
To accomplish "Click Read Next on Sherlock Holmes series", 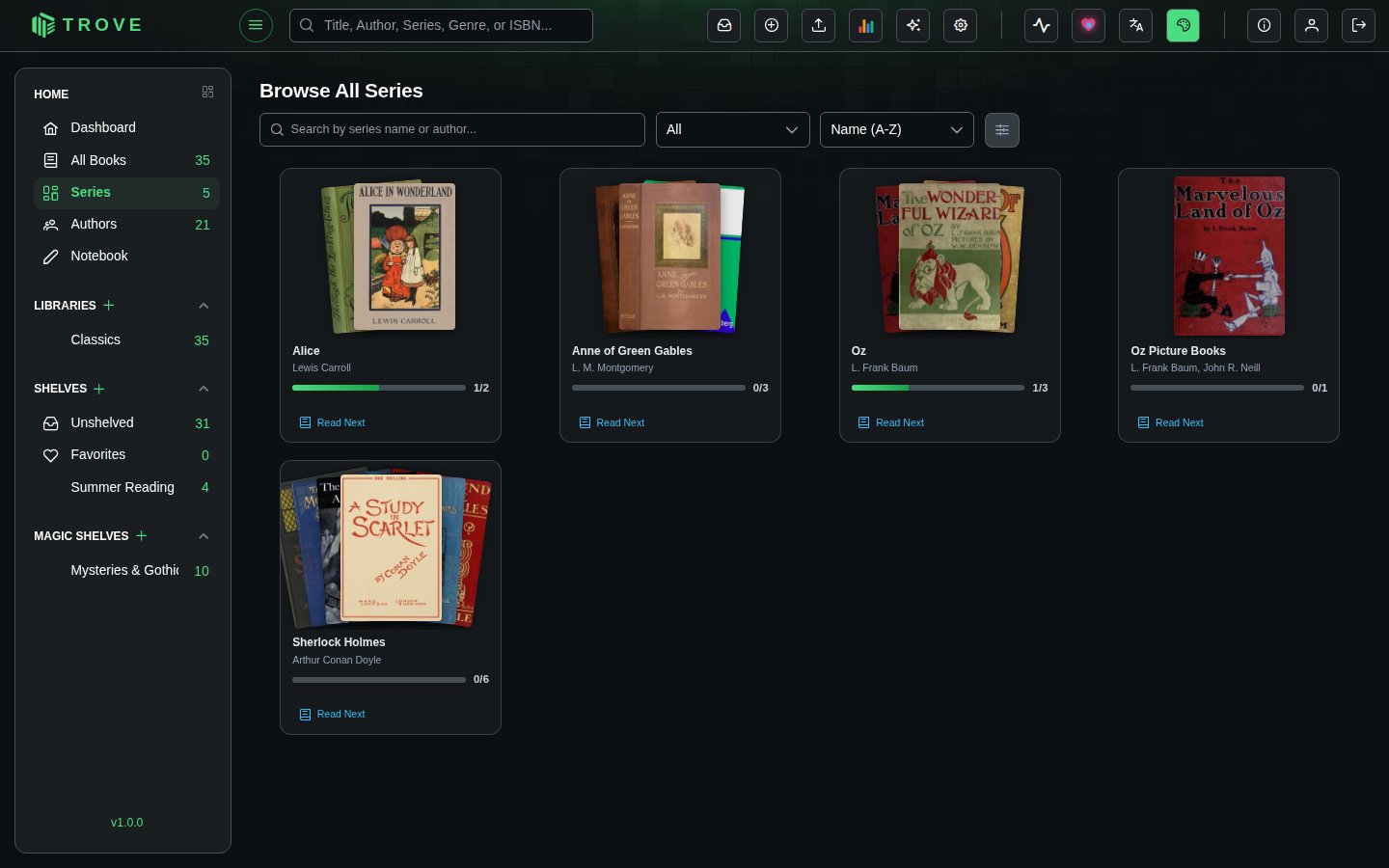I will (x=332, y=714).
